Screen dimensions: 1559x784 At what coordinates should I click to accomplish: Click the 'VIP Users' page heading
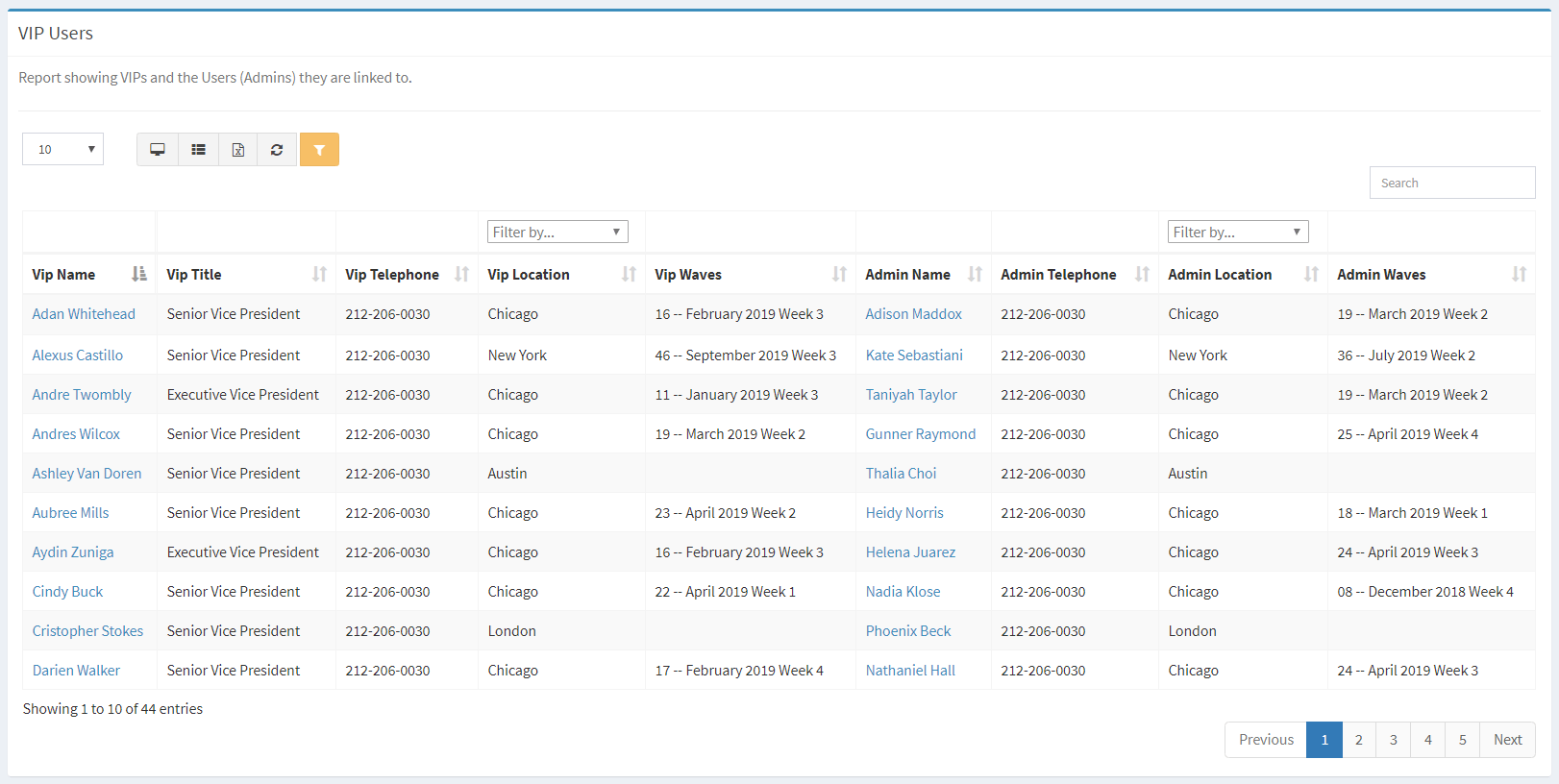click(56, 34)
